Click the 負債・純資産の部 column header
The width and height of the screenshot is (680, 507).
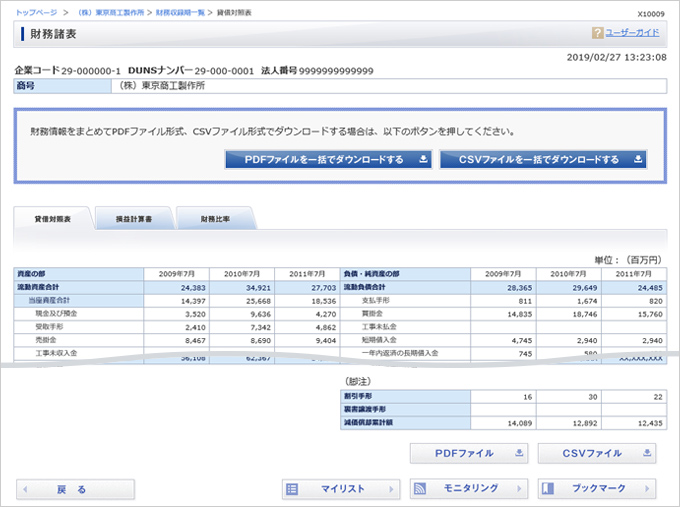[405, 274]
